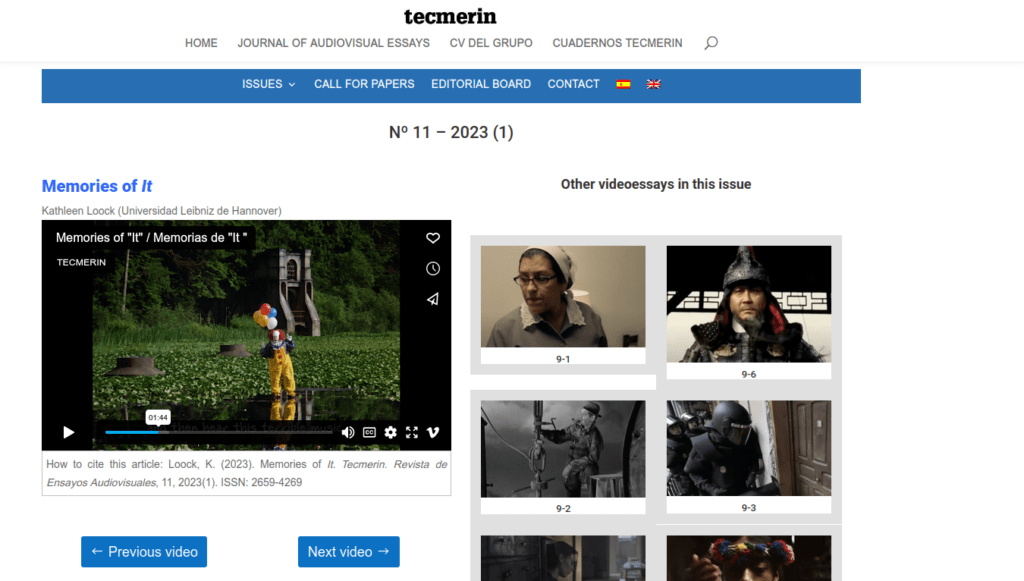Open TECMERIN channel link in player
The image size is (1024, 581).
tap(81, 262)
